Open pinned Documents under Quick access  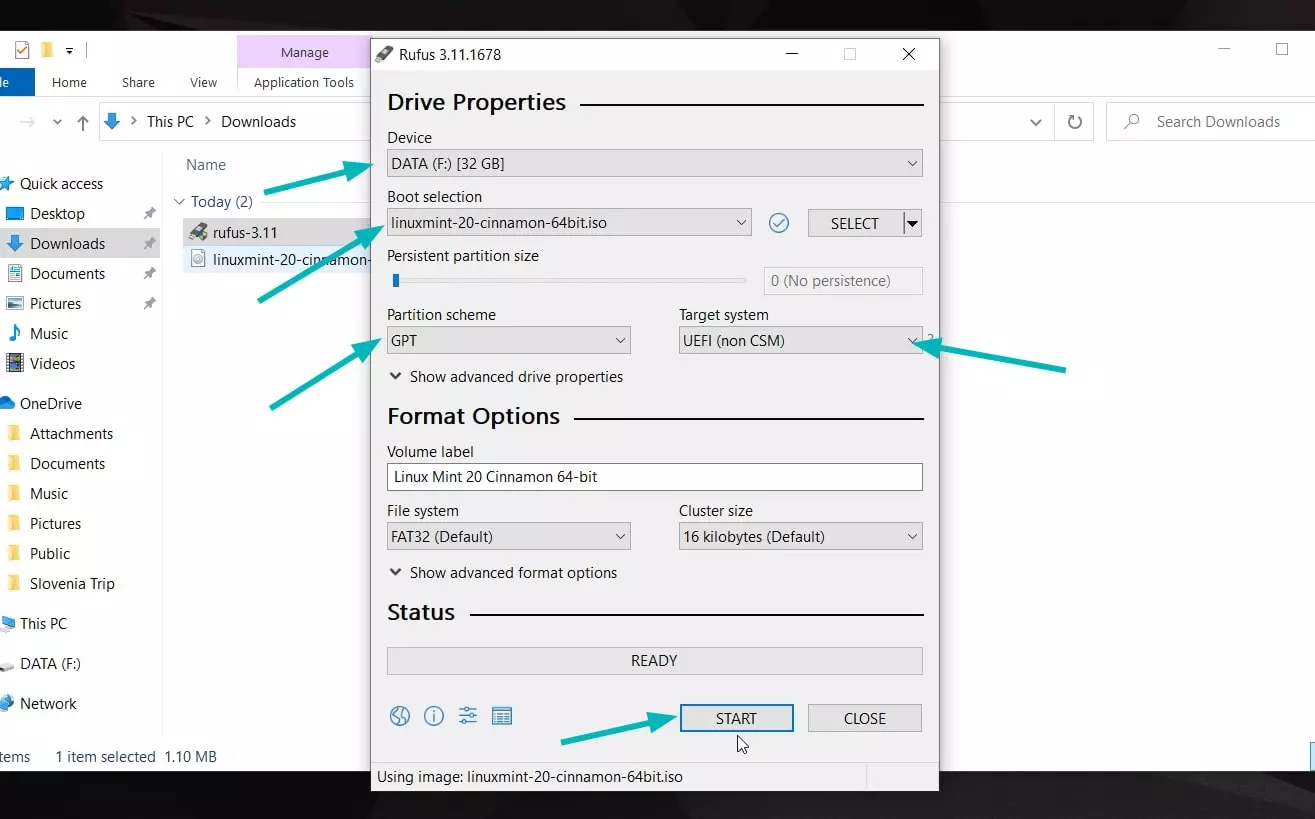click(67, 274)
